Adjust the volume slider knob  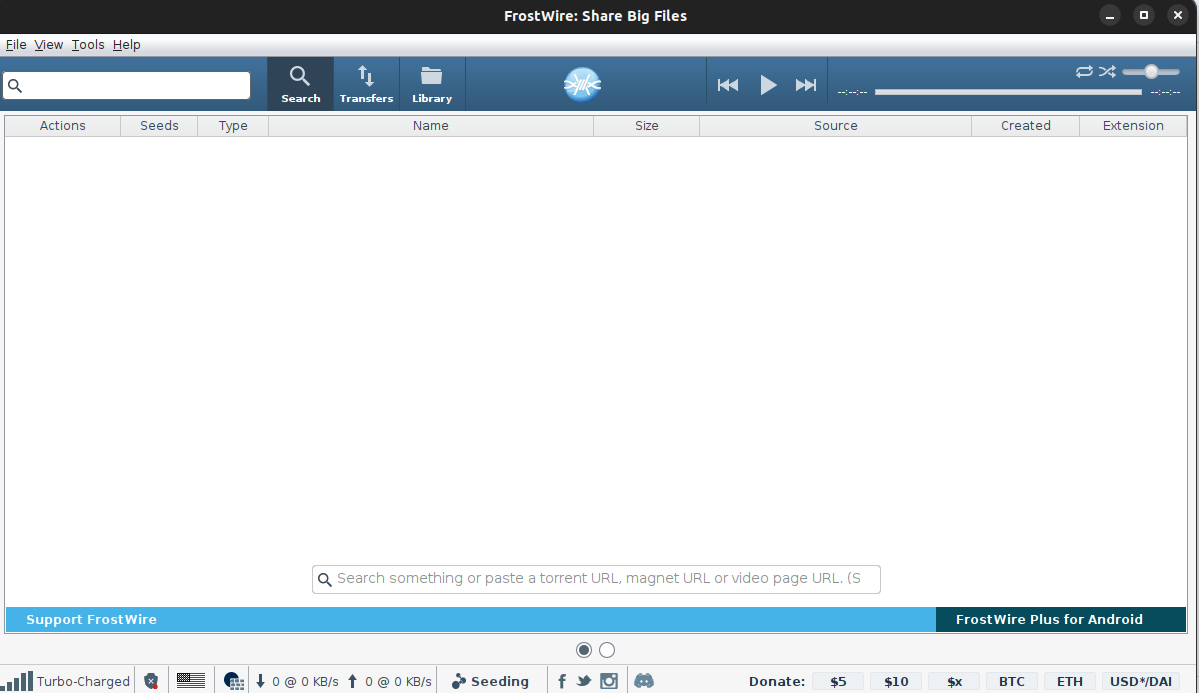tap(1151, 71)
